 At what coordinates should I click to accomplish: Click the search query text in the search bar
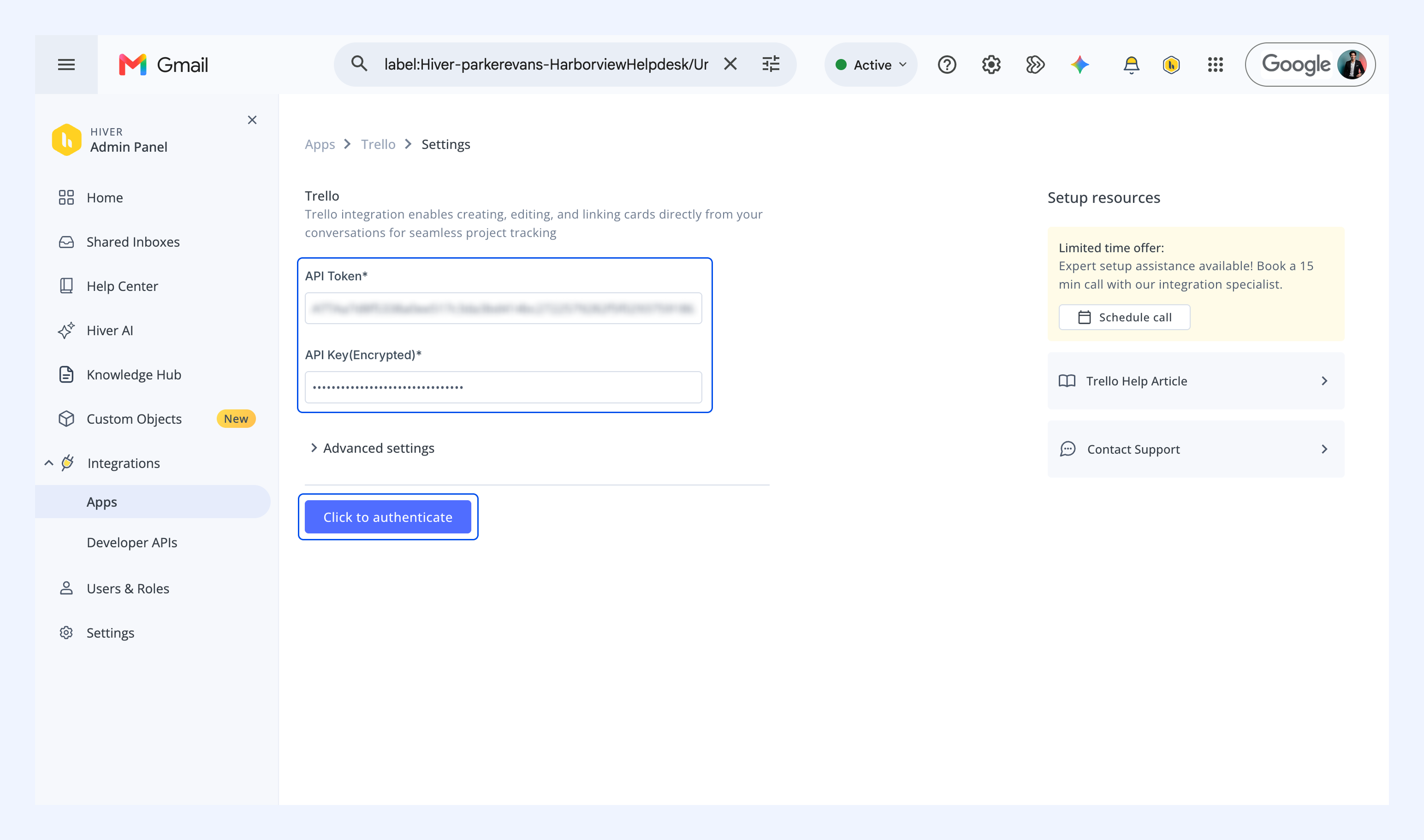(546, 65)
